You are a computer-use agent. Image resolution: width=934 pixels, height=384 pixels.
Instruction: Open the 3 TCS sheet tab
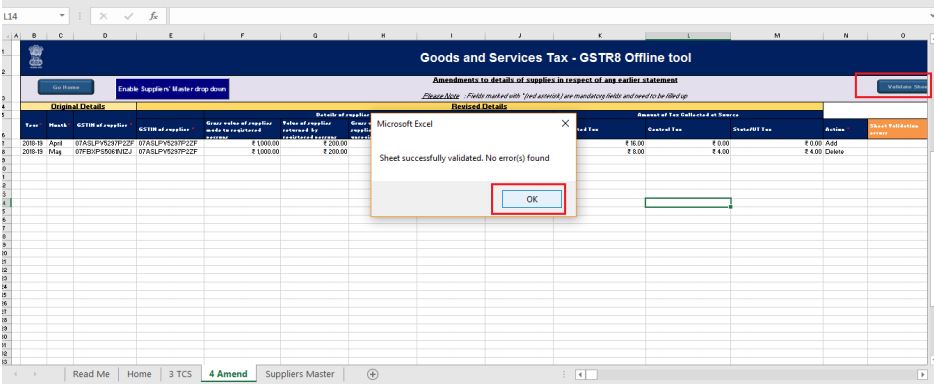[180, 374]
